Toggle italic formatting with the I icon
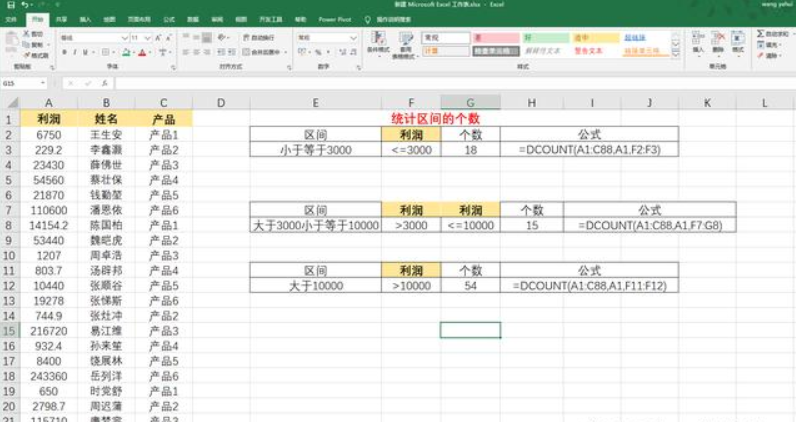Viewport: 796px width, 422px height. [x=75, y=52]
